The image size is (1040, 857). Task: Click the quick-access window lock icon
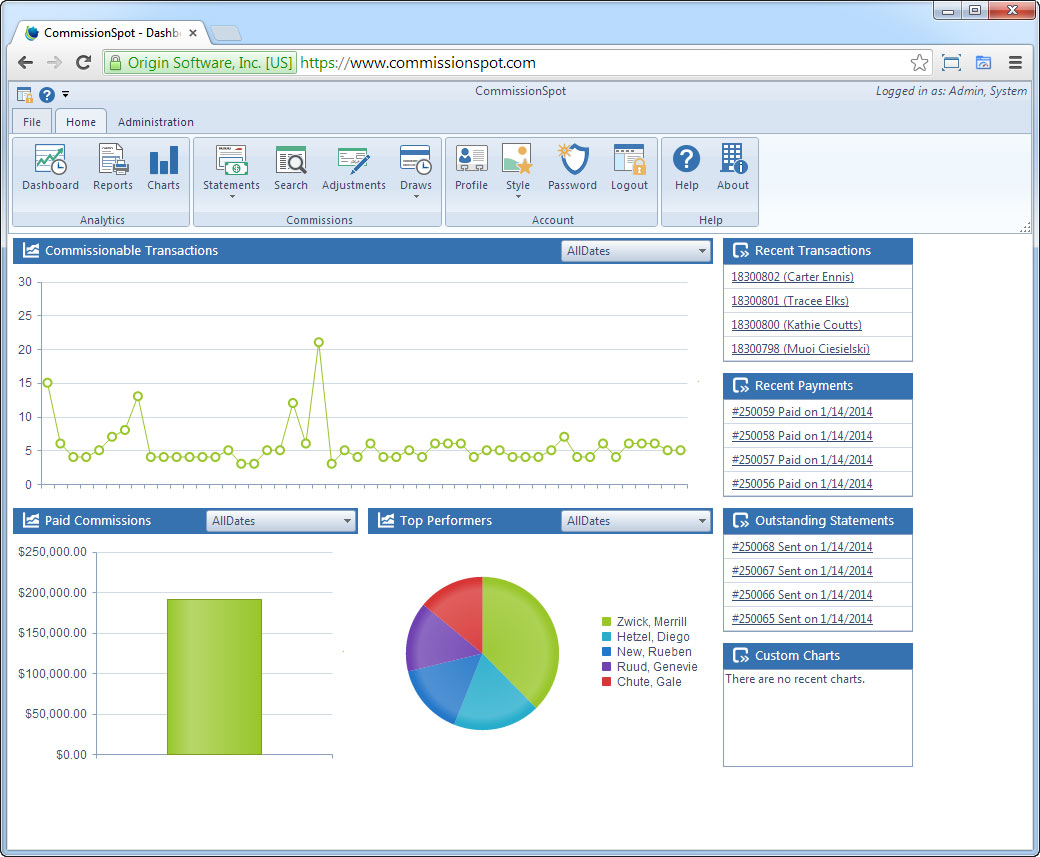[25, 95]
